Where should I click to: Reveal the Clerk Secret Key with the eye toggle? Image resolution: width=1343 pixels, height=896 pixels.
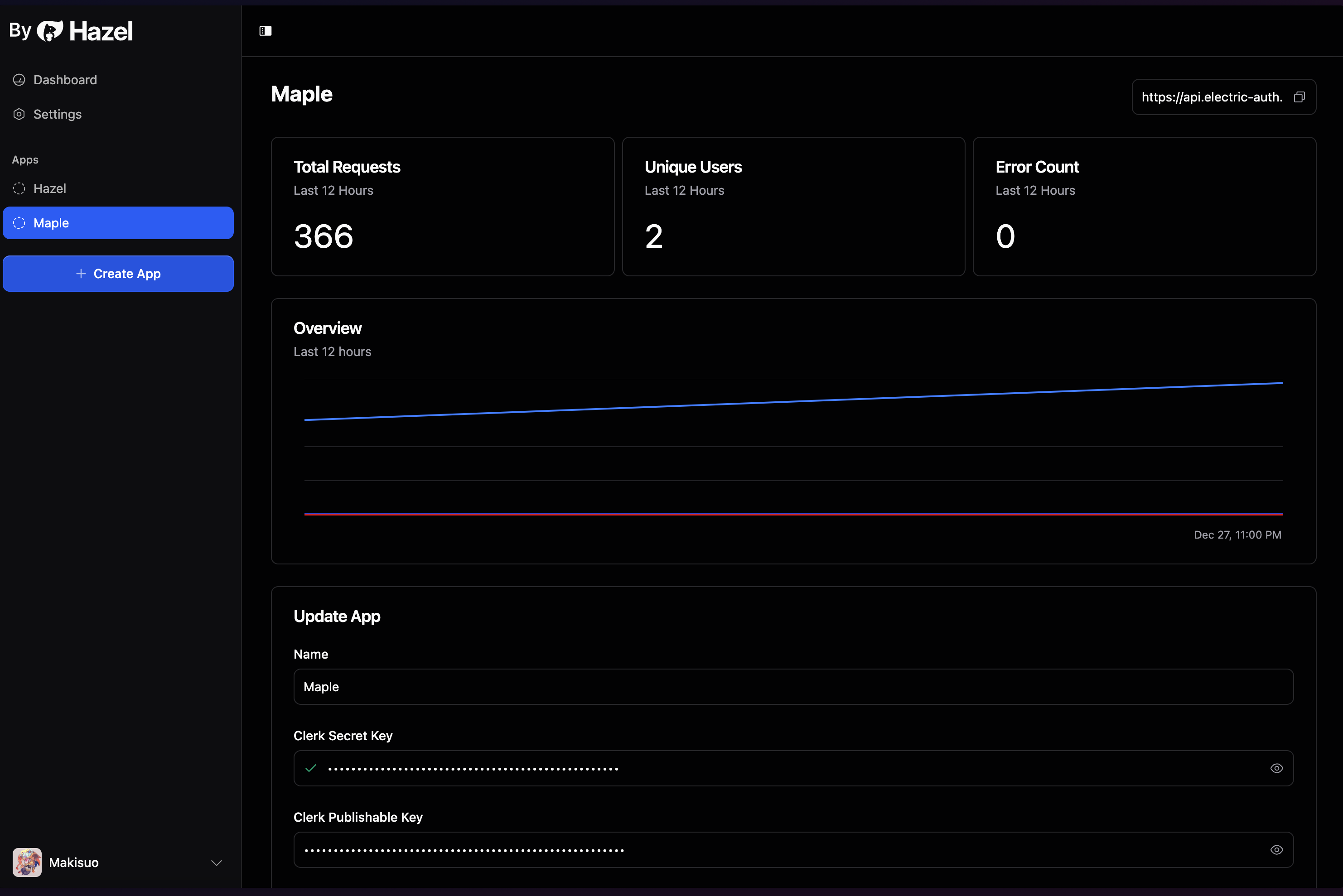click(1277, 768)
